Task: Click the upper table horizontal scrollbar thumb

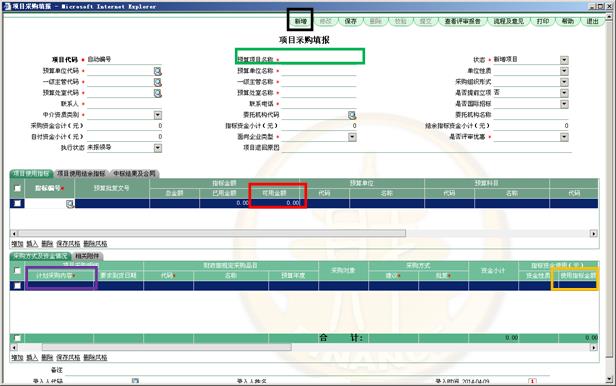Action: click(212, 234)
